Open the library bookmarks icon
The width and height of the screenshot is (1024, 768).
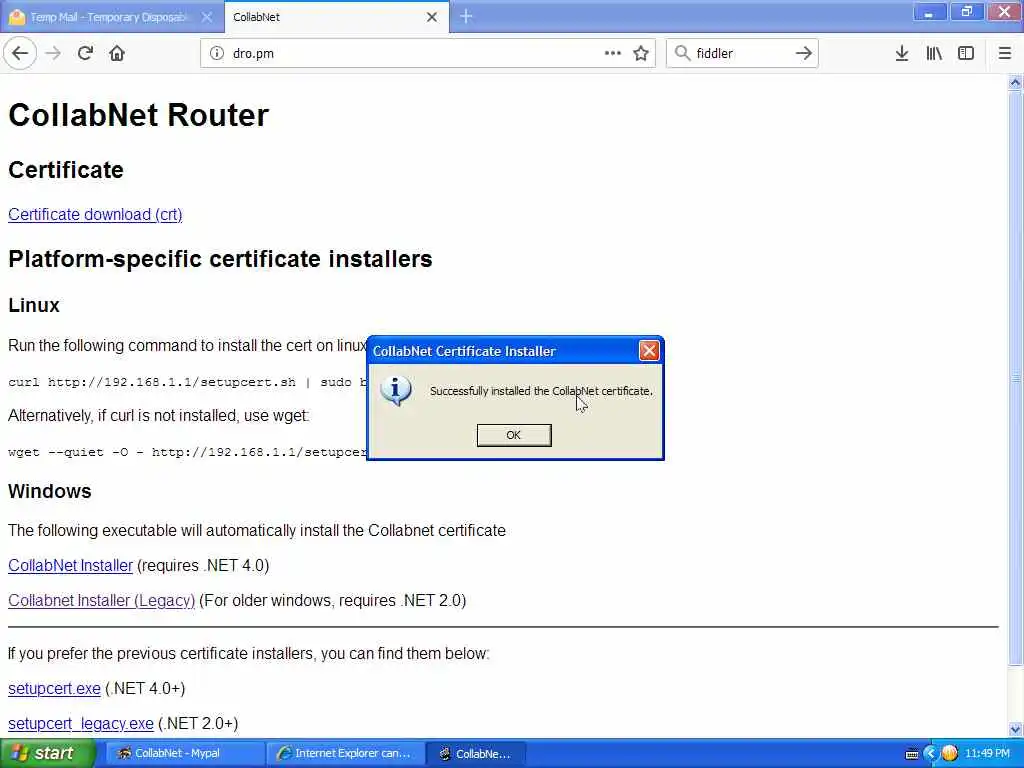[x=934, y=53]
